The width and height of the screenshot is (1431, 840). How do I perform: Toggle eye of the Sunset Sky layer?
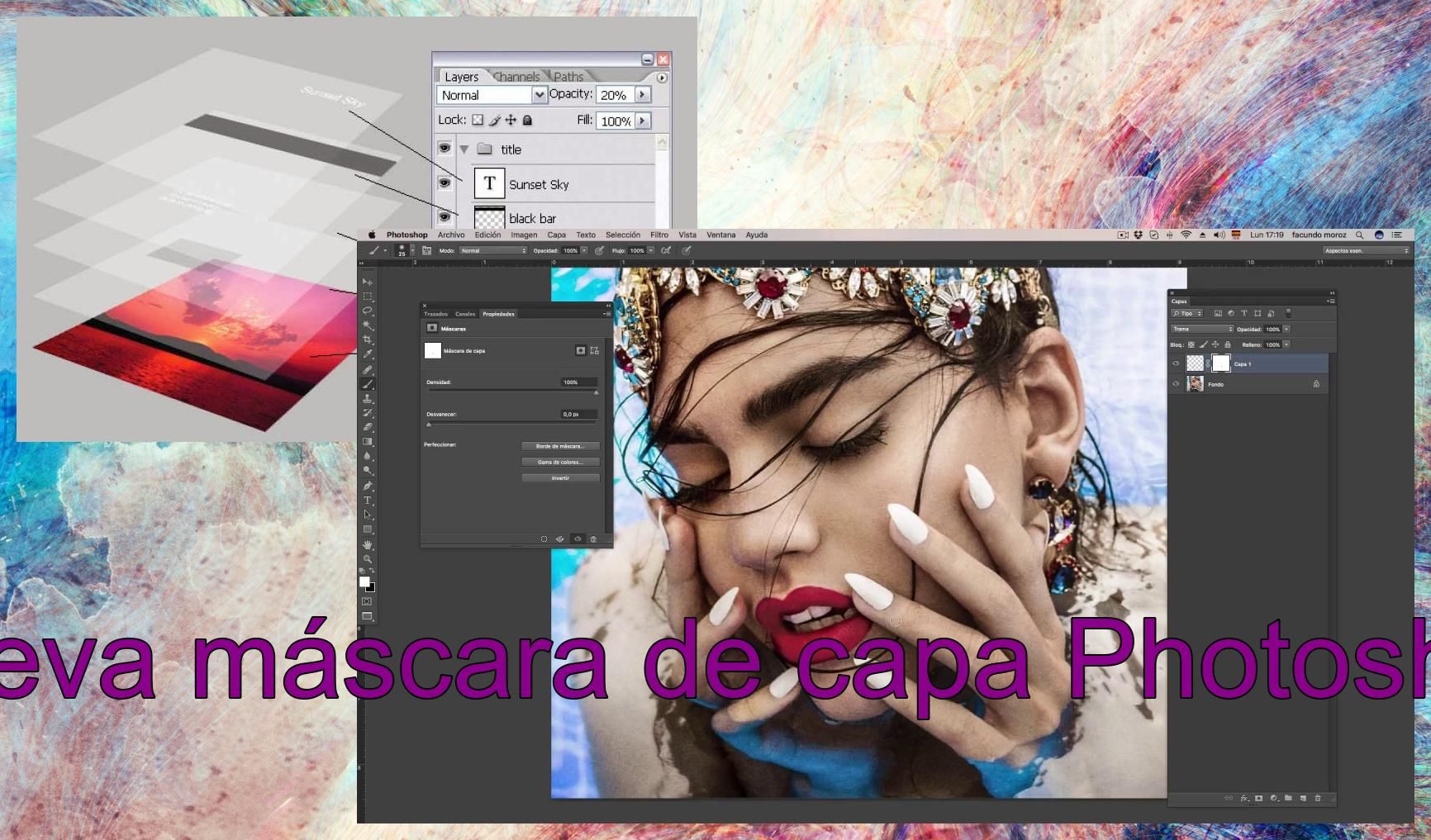click(x=445, y=183)
